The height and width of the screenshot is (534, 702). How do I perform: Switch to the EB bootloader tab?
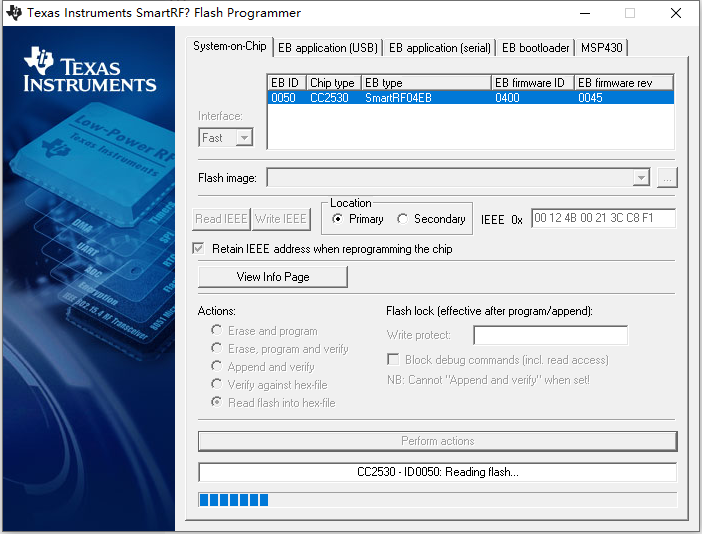[x=535, y=48]
